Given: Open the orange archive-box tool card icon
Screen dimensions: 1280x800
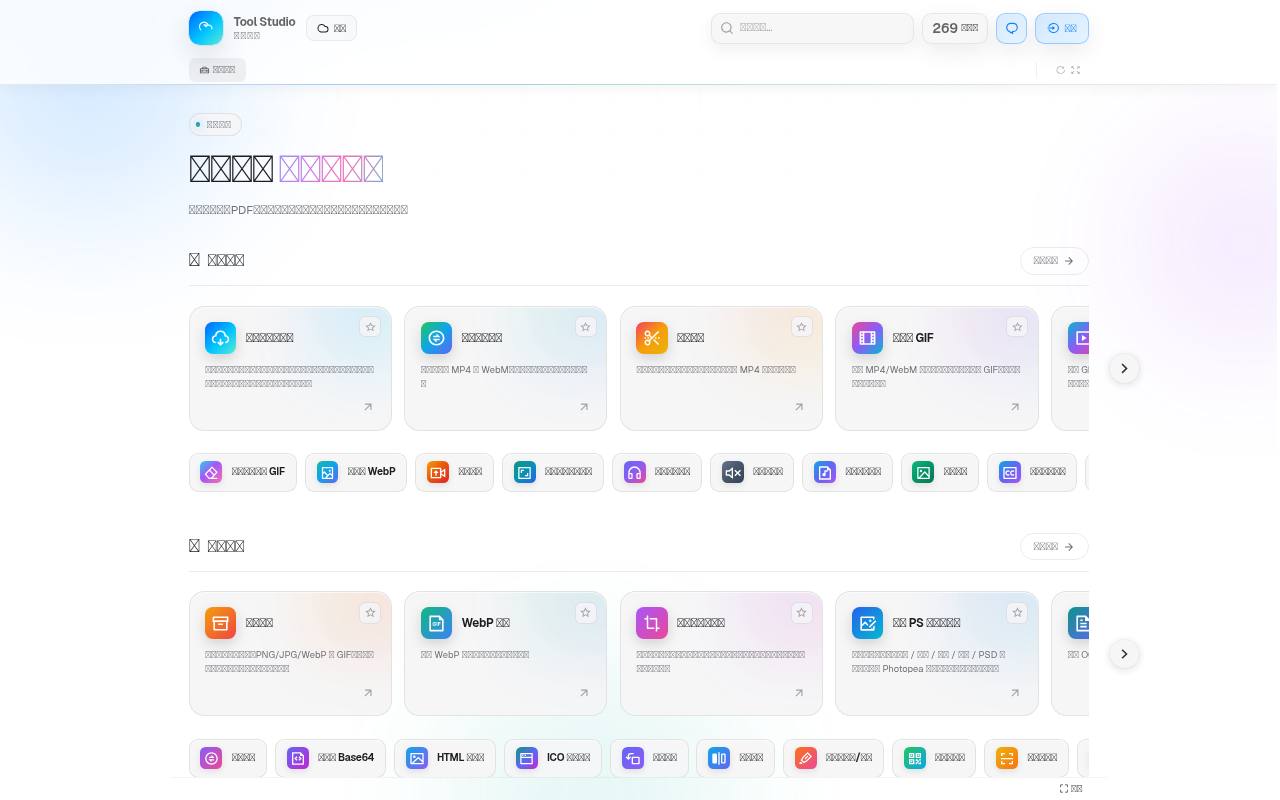Looking at the screenshot, I should 221,623.
